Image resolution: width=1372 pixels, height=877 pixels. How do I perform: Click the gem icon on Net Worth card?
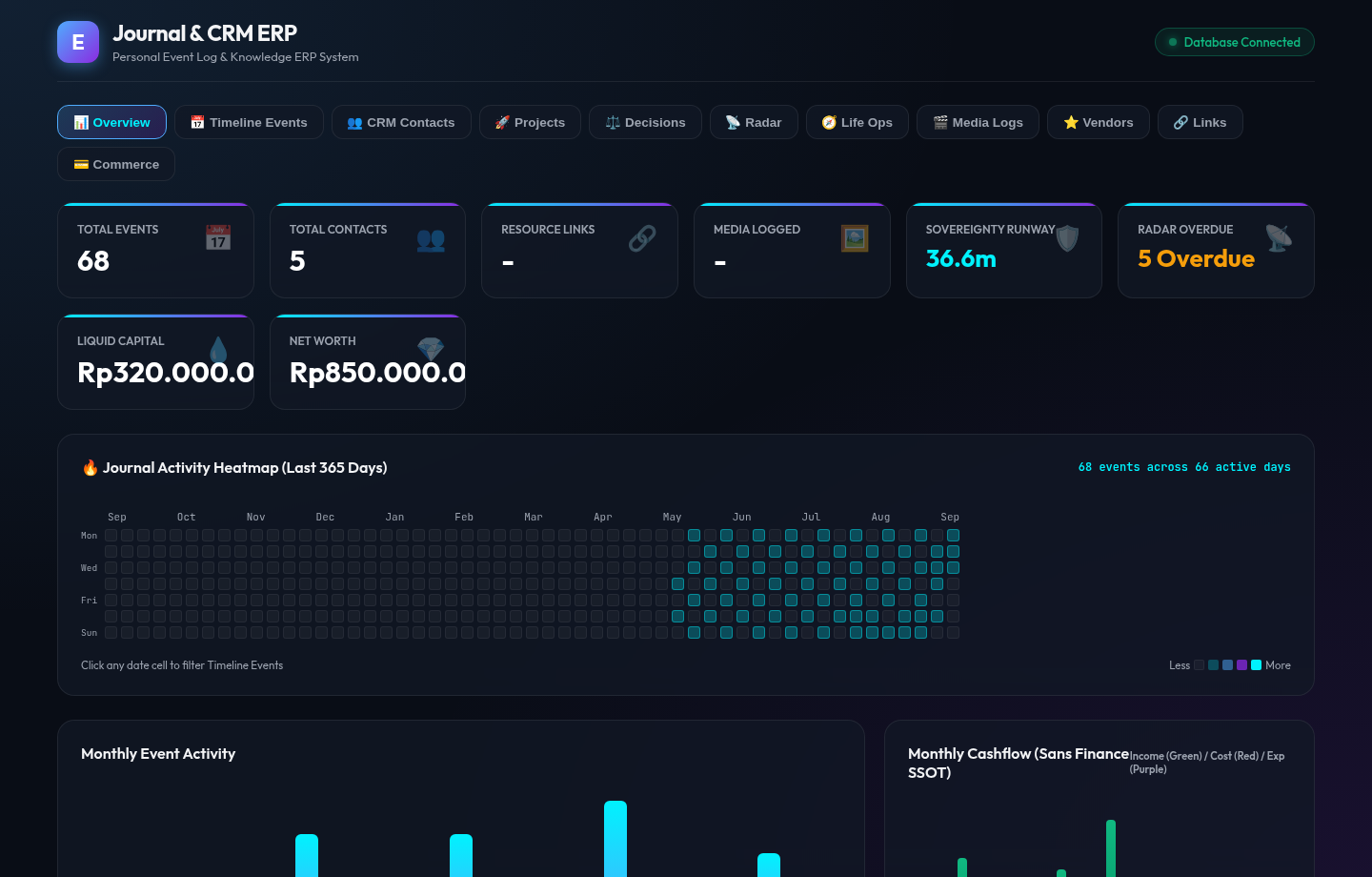[431, 350]
